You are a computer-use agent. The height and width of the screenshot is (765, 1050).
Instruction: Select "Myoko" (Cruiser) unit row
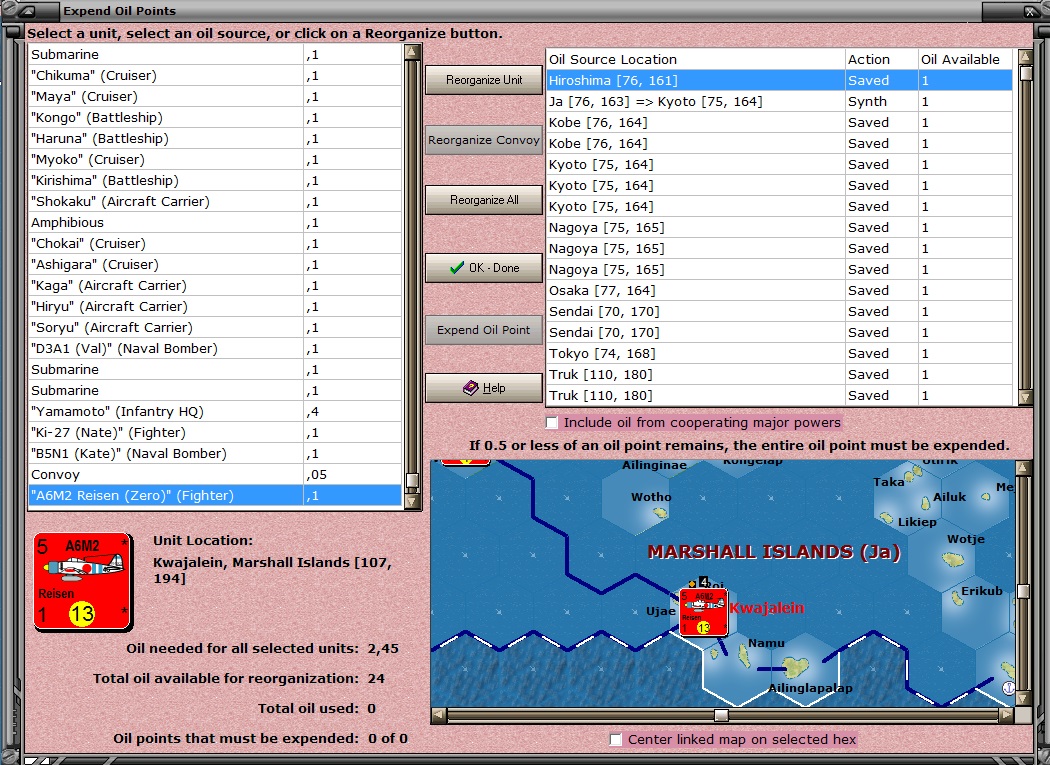(215, 159)
